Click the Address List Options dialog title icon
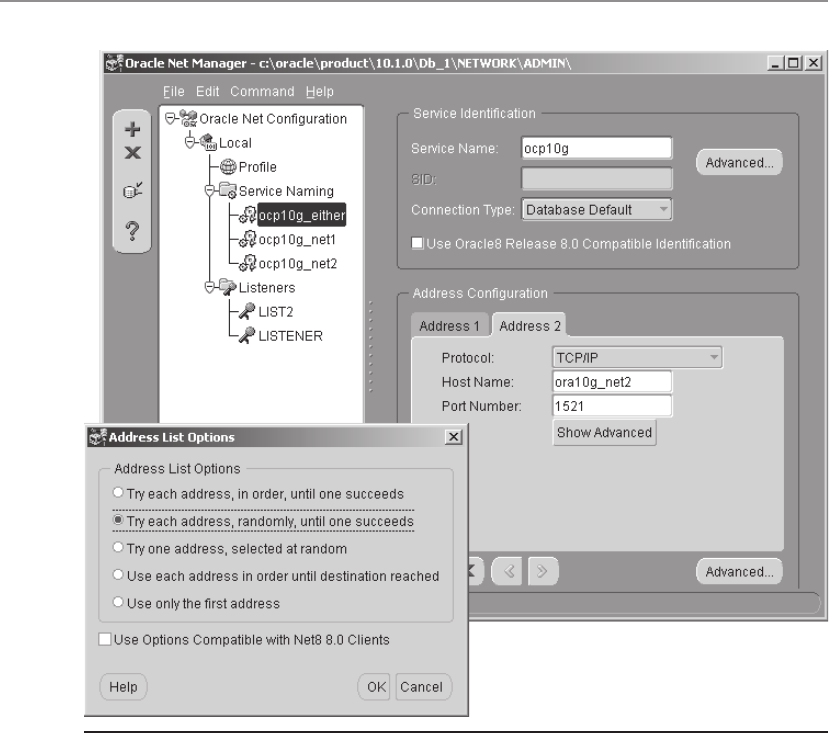 coord(98,437)
